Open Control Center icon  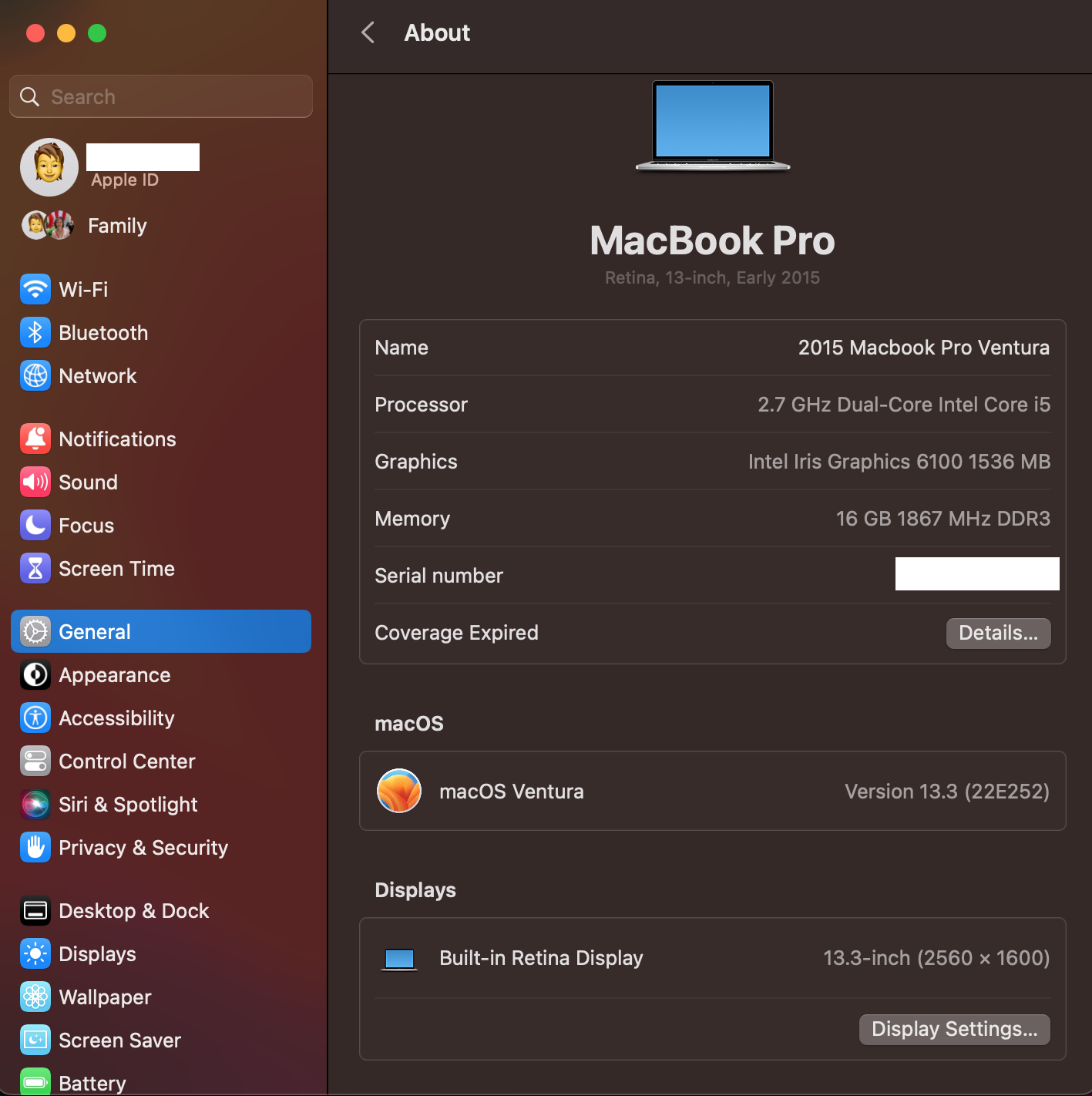[35, 761]
